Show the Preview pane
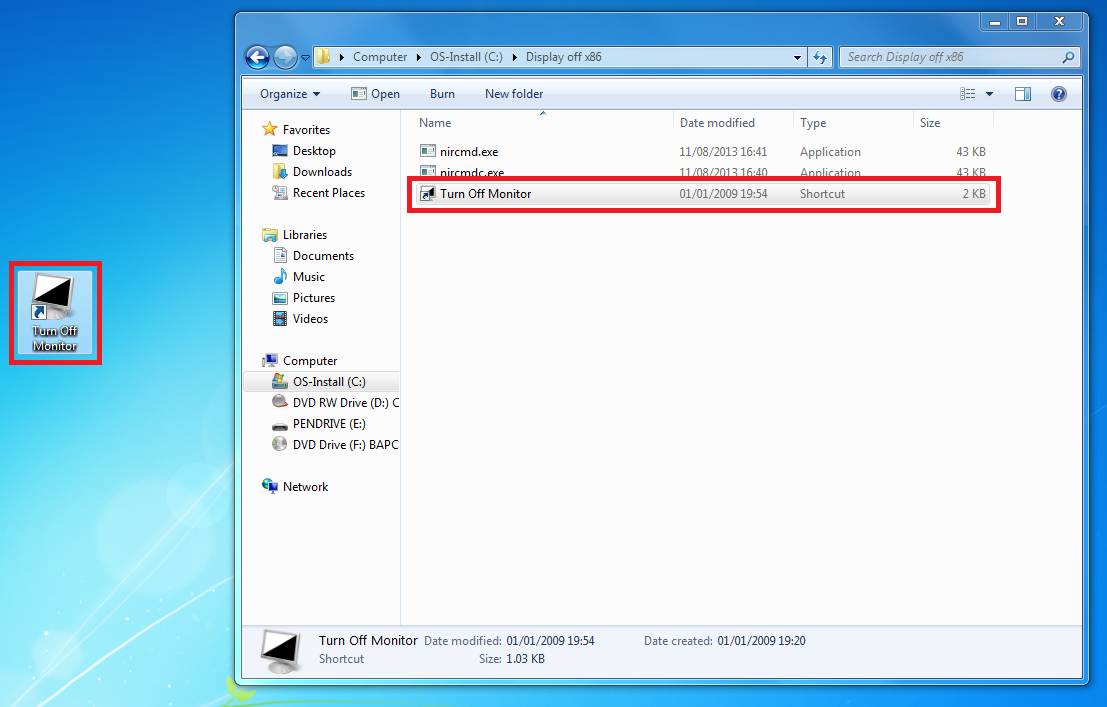The height and width of the screenshot is (707, 1107). click(x=1022, y=93)
